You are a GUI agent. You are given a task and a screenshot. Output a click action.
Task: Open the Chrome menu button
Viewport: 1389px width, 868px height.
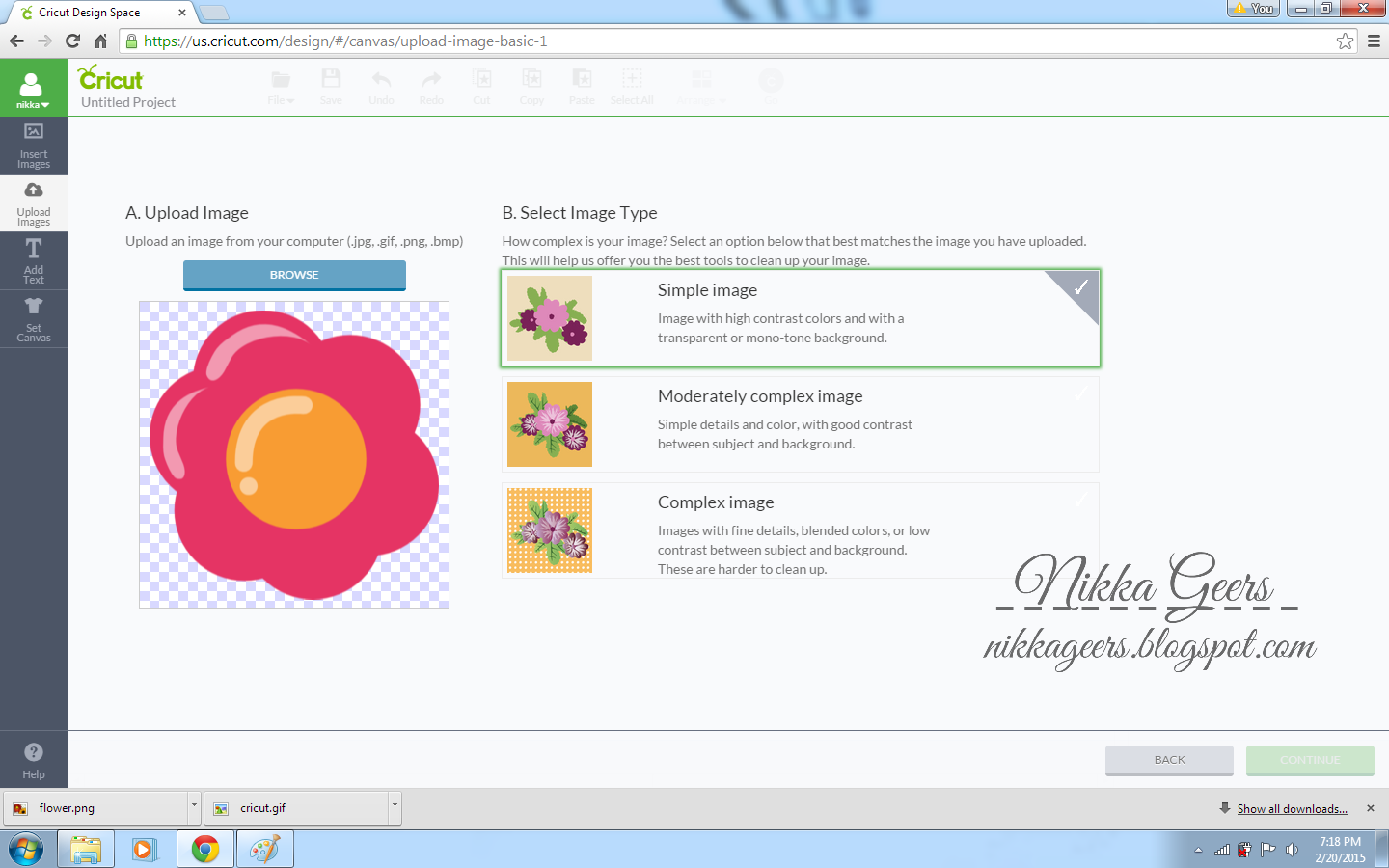(1374, 41)
